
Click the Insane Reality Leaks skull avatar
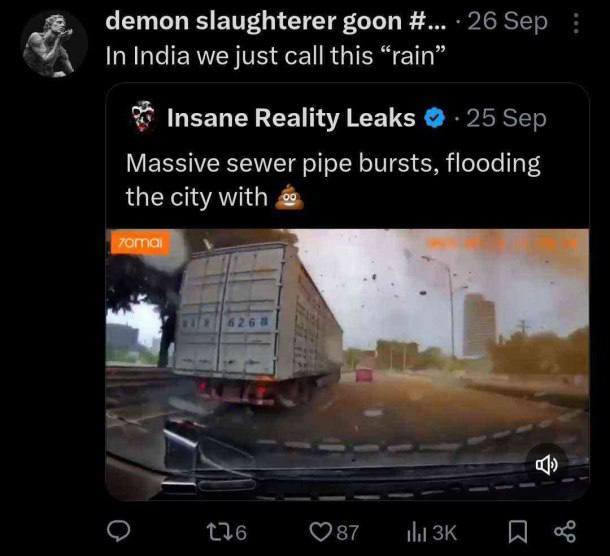pos(144,118)
